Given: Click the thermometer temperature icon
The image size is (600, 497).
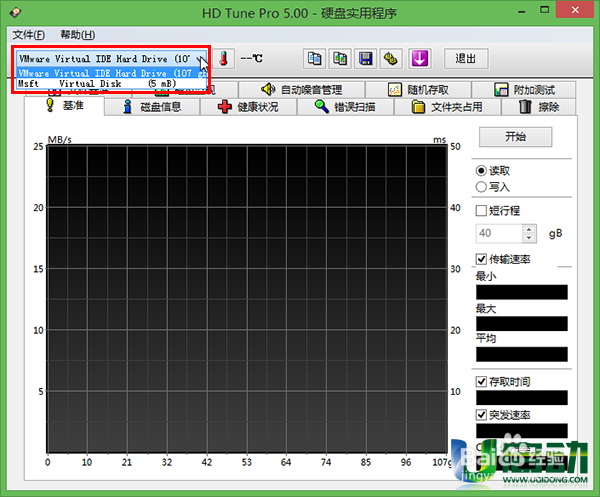Looking at the screenshot, I should tap(224, 59).
